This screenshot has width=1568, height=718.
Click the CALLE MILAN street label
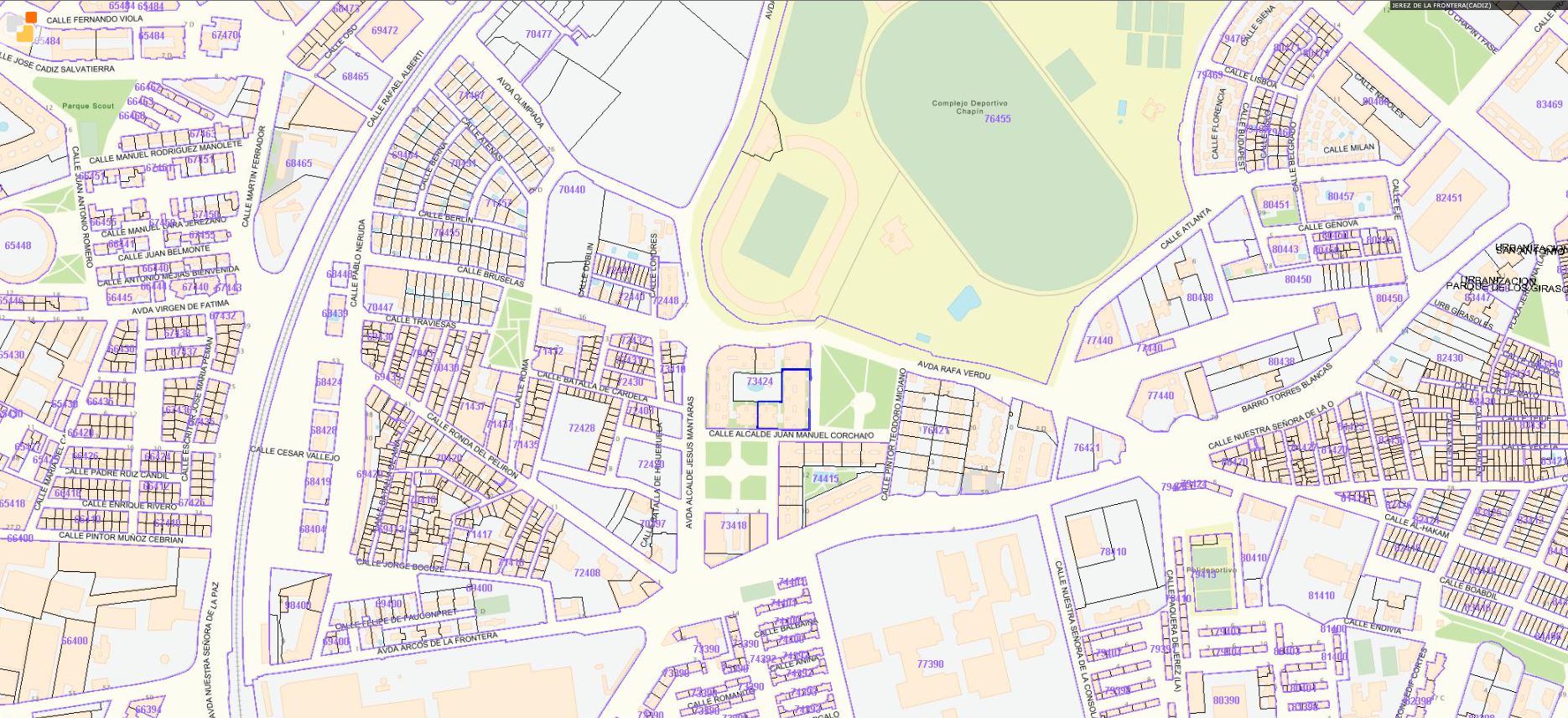(x=1349, y=148)
